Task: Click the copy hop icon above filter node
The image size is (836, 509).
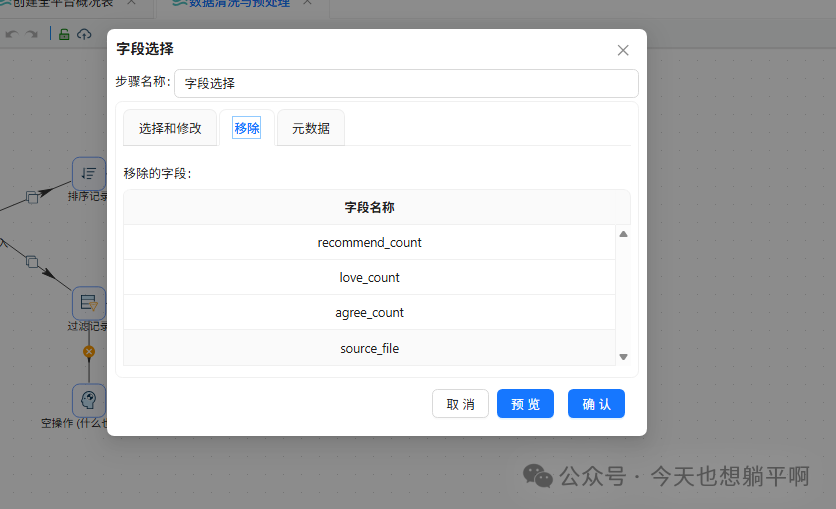Action: [32, 262]
